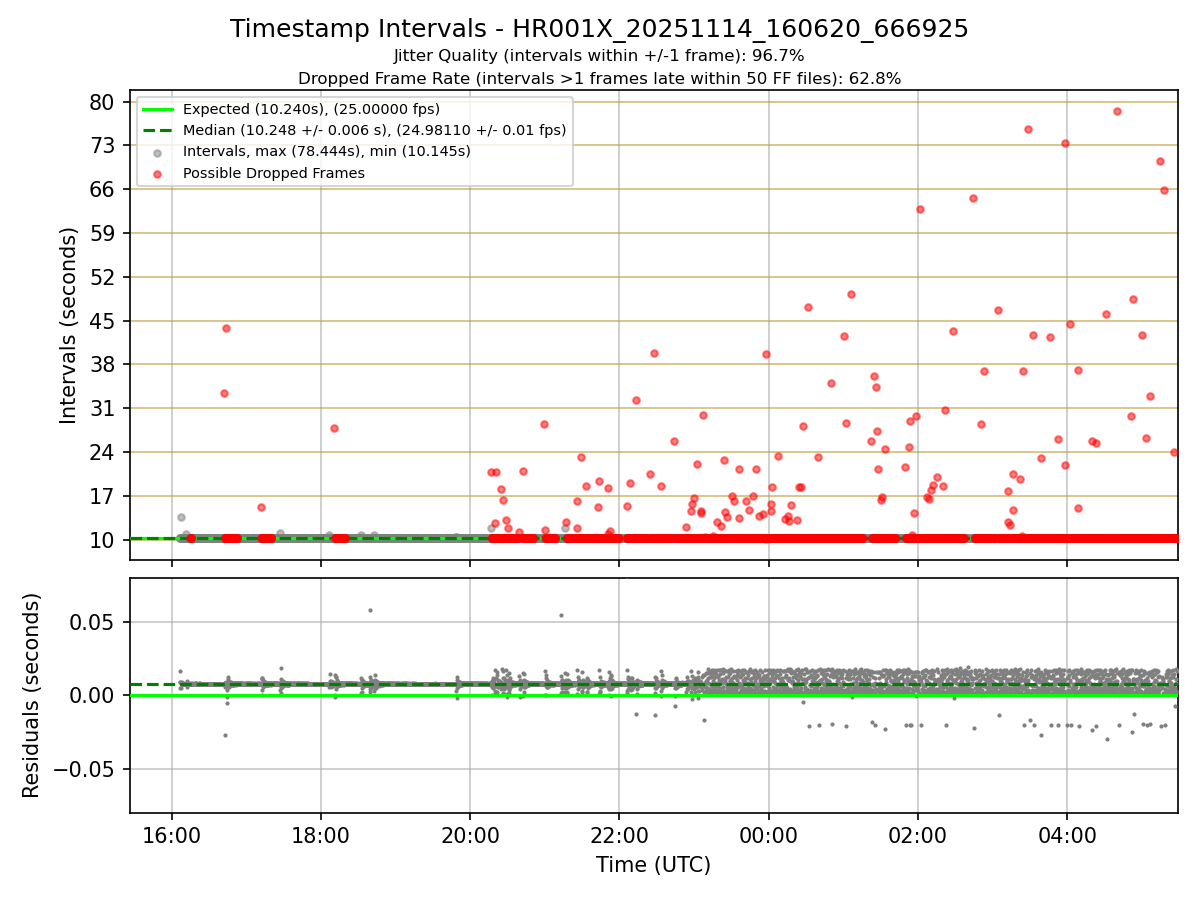Click the 31 tick on the intervals axis
Image resolution: width=1200 pixels, height=900 pixels.
pyautogui.click(x=101, y=409)
